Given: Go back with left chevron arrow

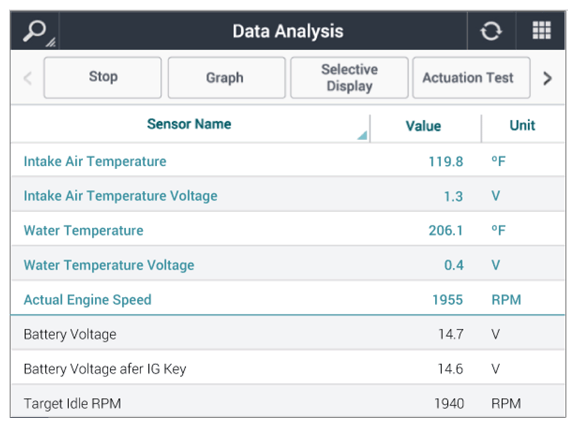Looking at the screenshot, I should [x=28, y=78].
